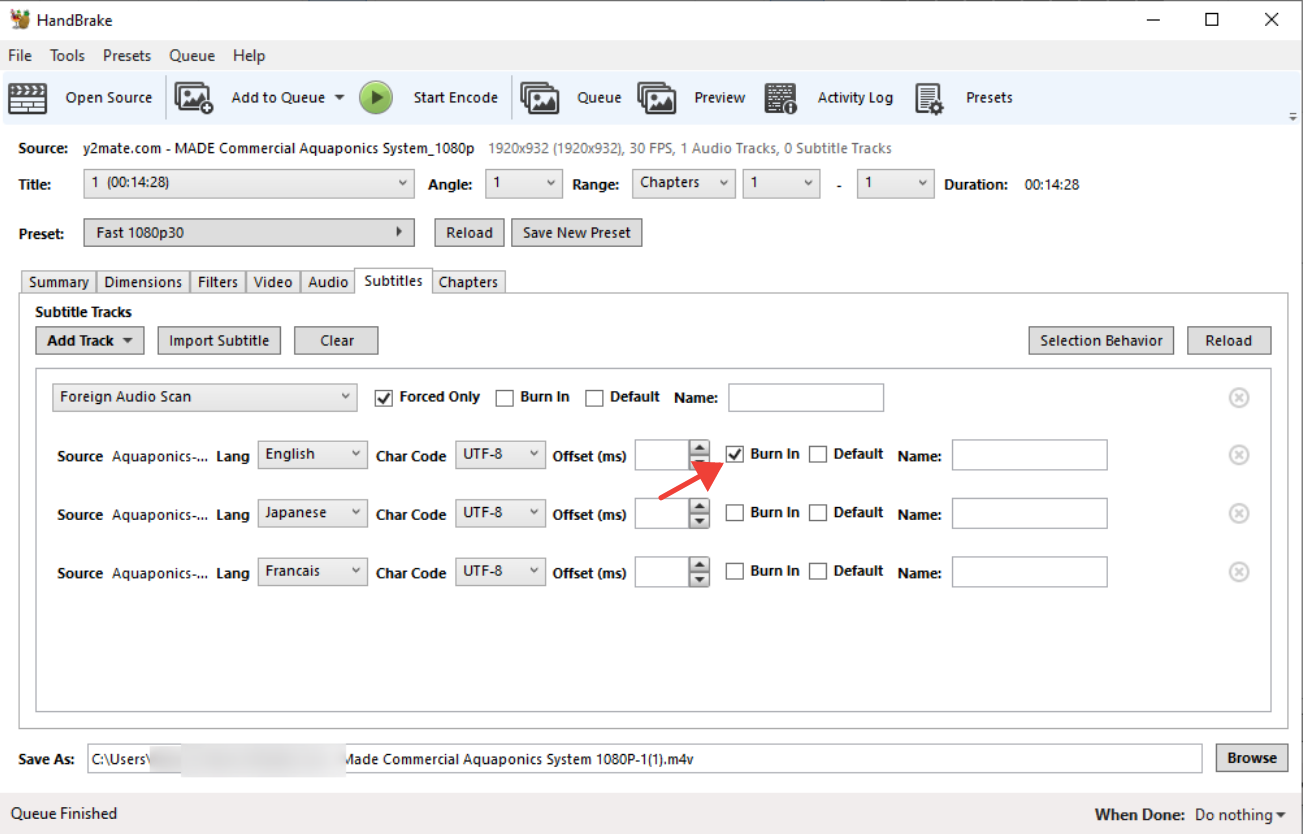
Task: Open the Range Chapters dropdown
Action: (x=684, y=183)
